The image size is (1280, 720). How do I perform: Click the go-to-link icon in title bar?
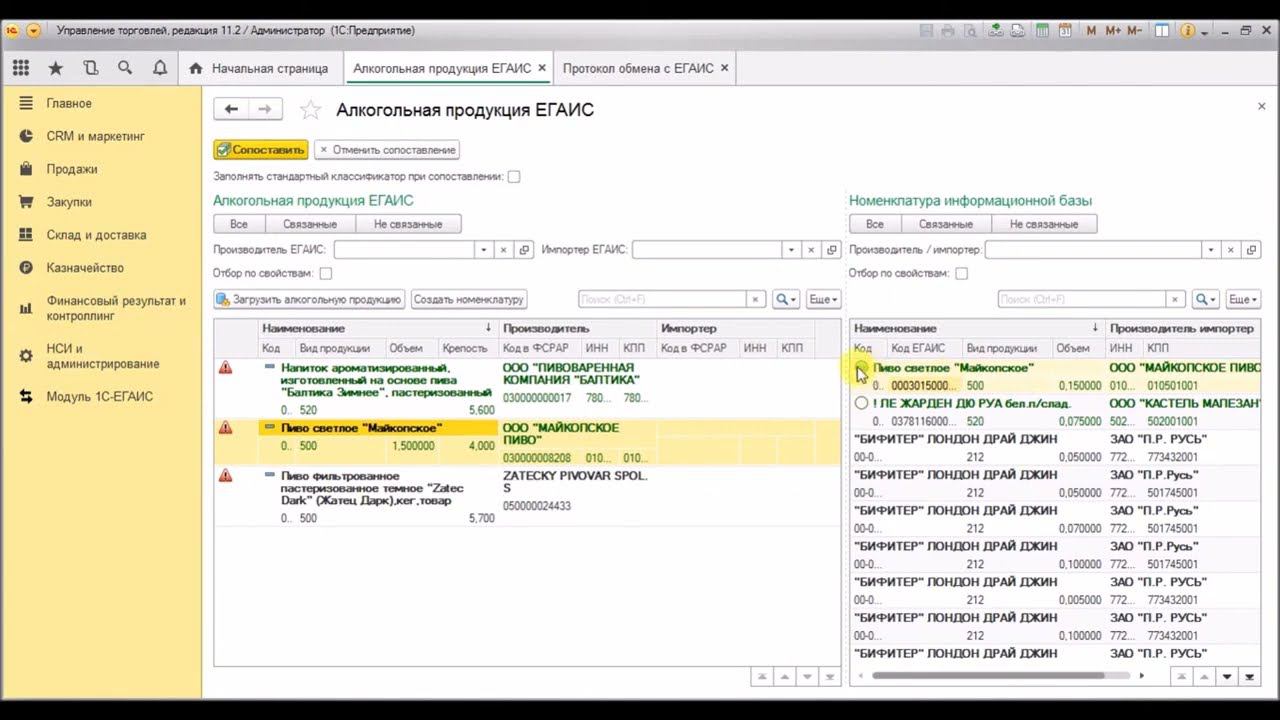click(x=995, y=30)
